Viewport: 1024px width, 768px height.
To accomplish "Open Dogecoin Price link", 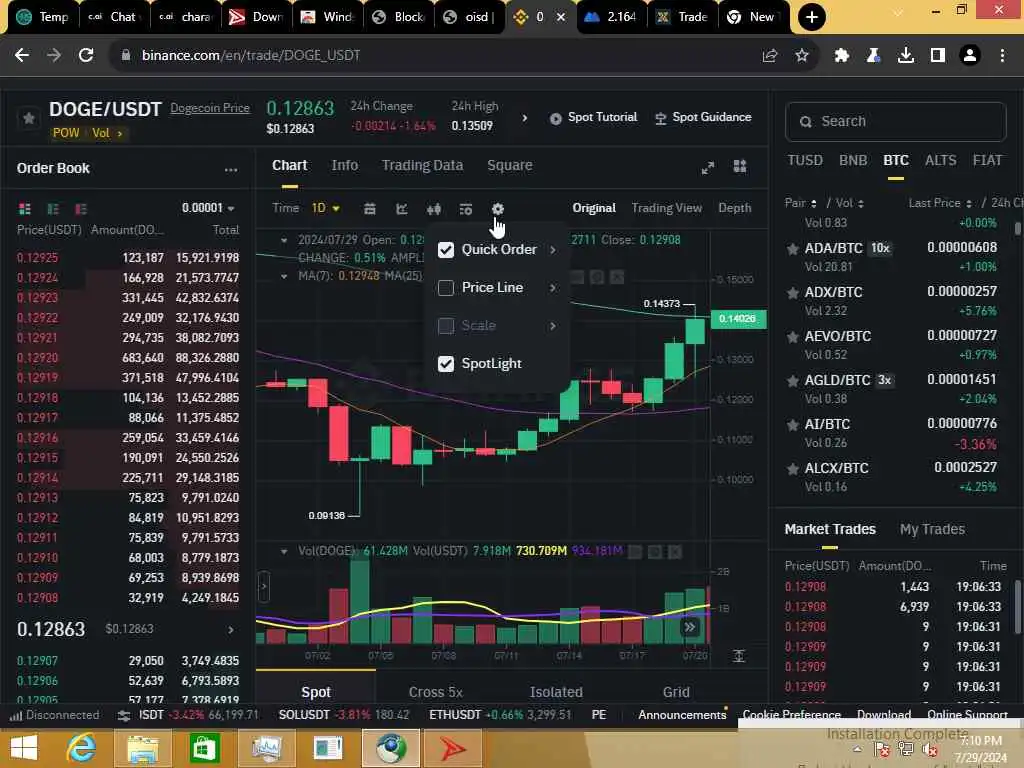I will click(x=210, y=108).
